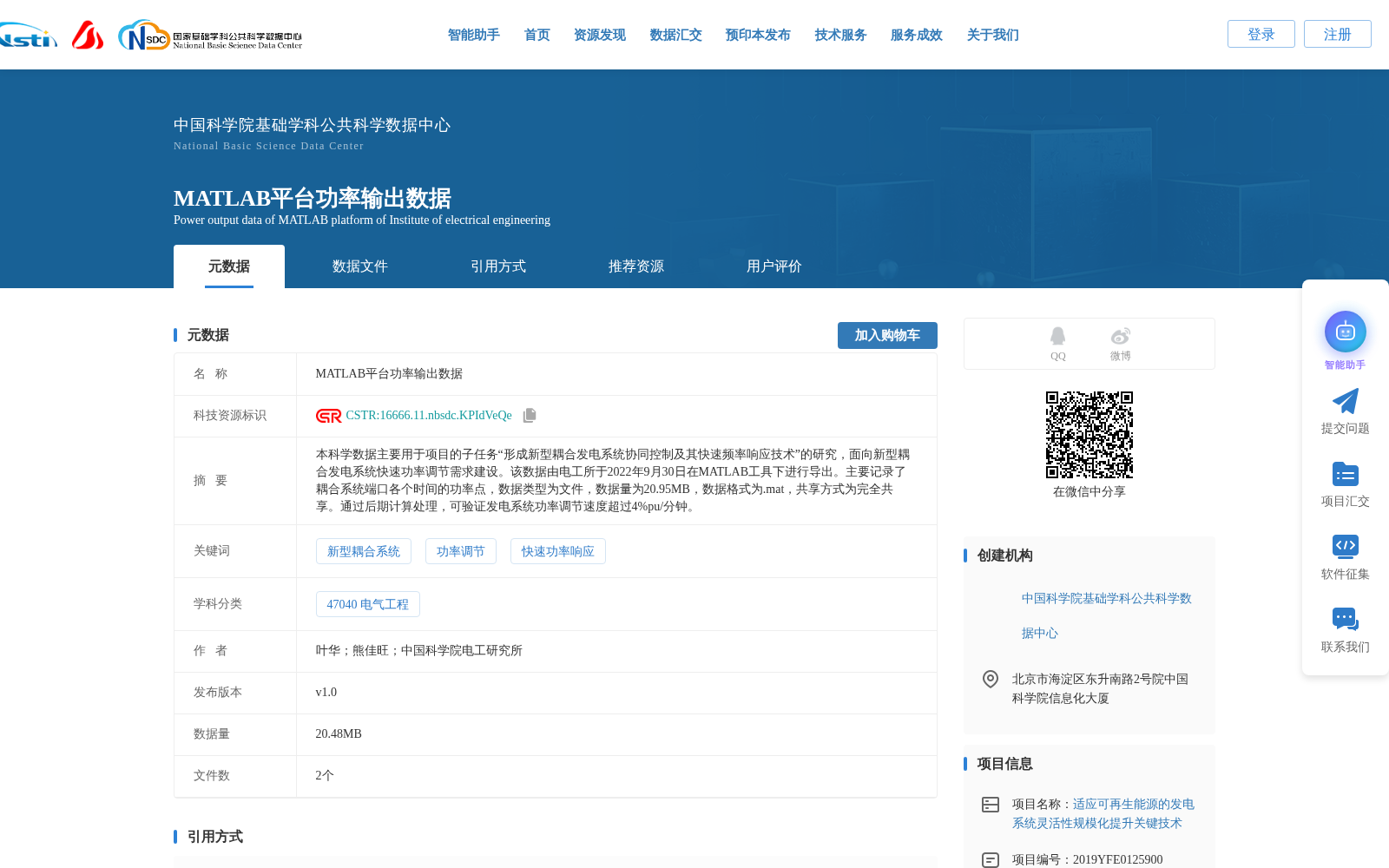Open the 智能助手 robot icon in side panel
Screen dimensions: 1389x868
(1345, 332)
